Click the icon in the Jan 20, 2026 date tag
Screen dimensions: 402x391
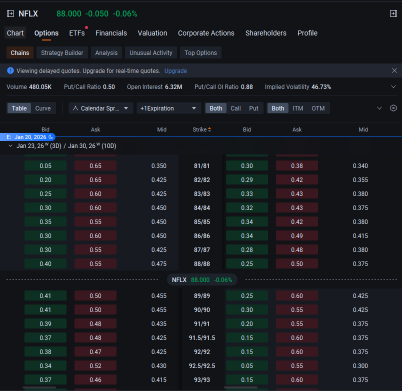51,137
